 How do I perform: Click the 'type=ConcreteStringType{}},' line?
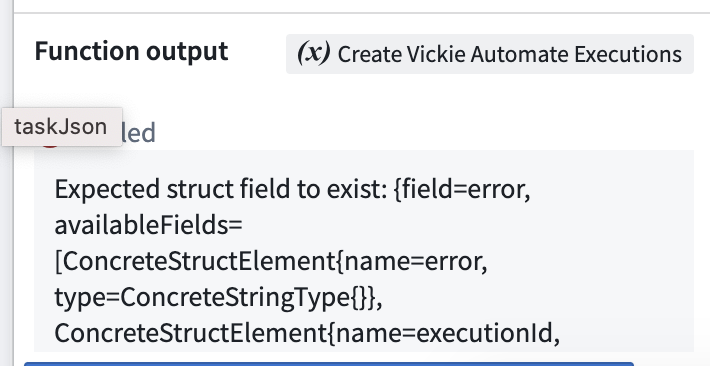click(218, 298)
